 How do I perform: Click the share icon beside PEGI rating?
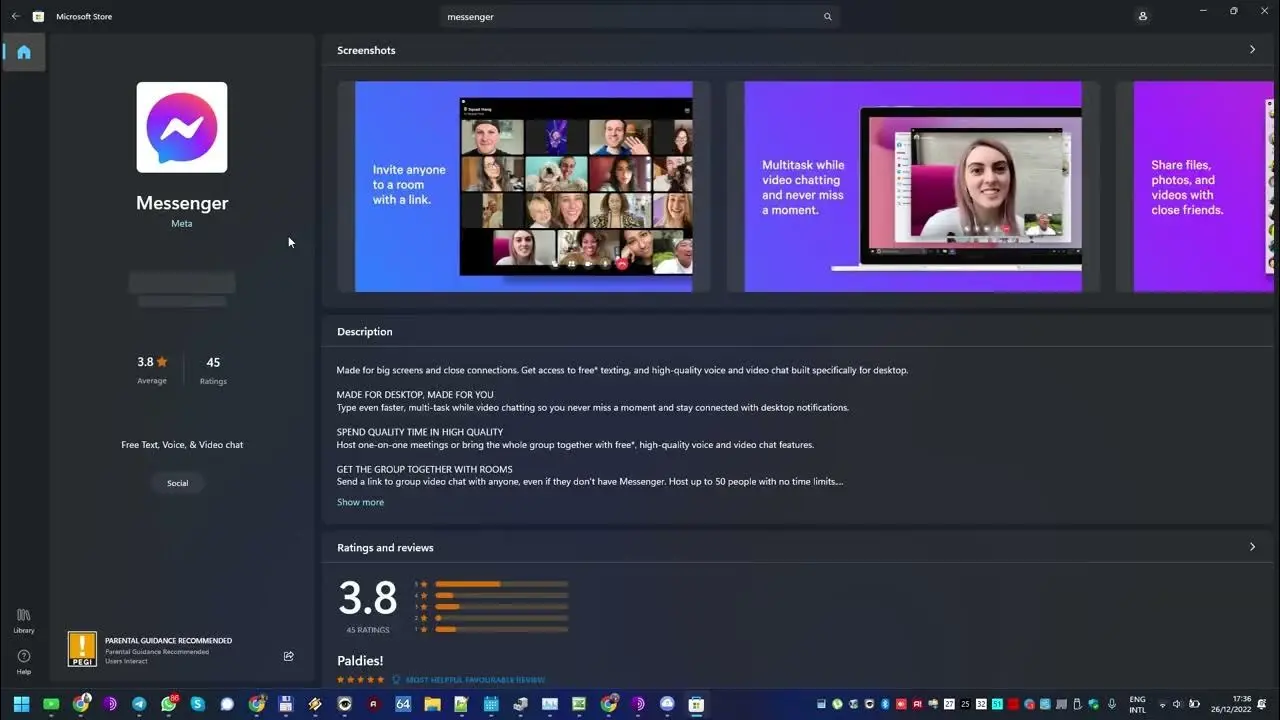(x=288, y=656)
